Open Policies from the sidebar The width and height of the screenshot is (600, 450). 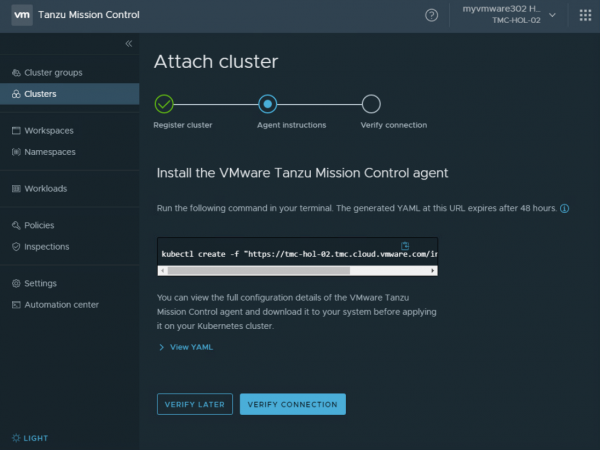coord(39,225)
